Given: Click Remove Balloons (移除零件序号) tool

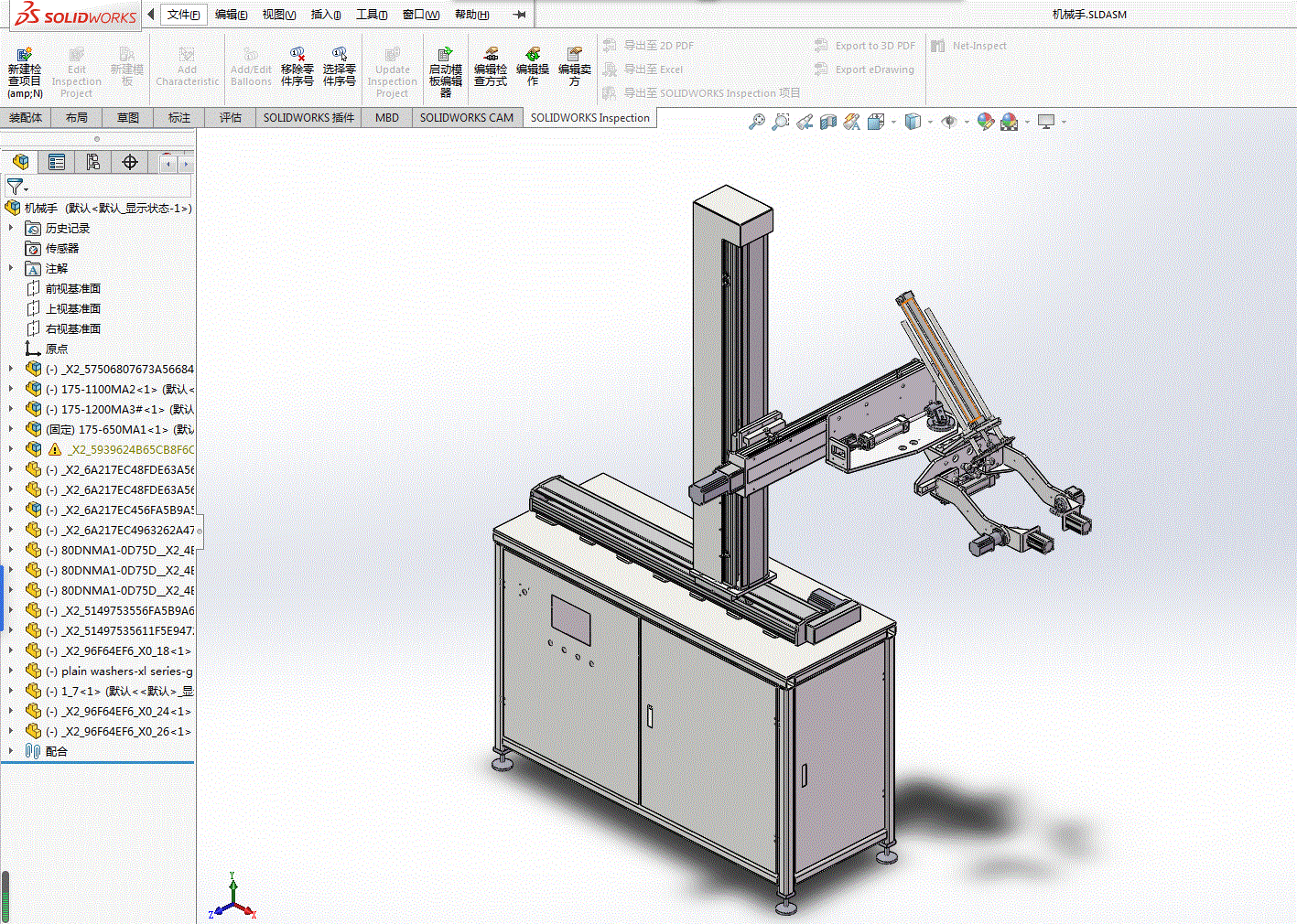Looking at the screenshot, I should (x=297, y=55).
